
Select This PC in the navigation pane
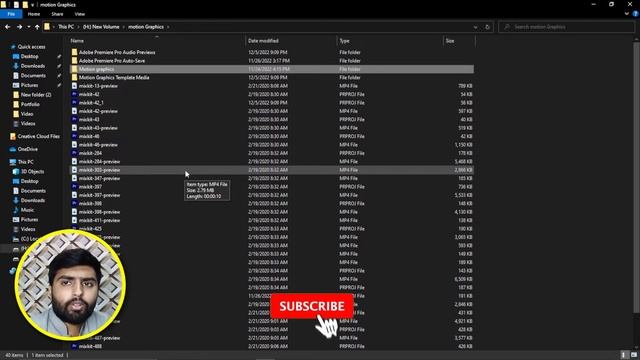(x=26, y=162)
